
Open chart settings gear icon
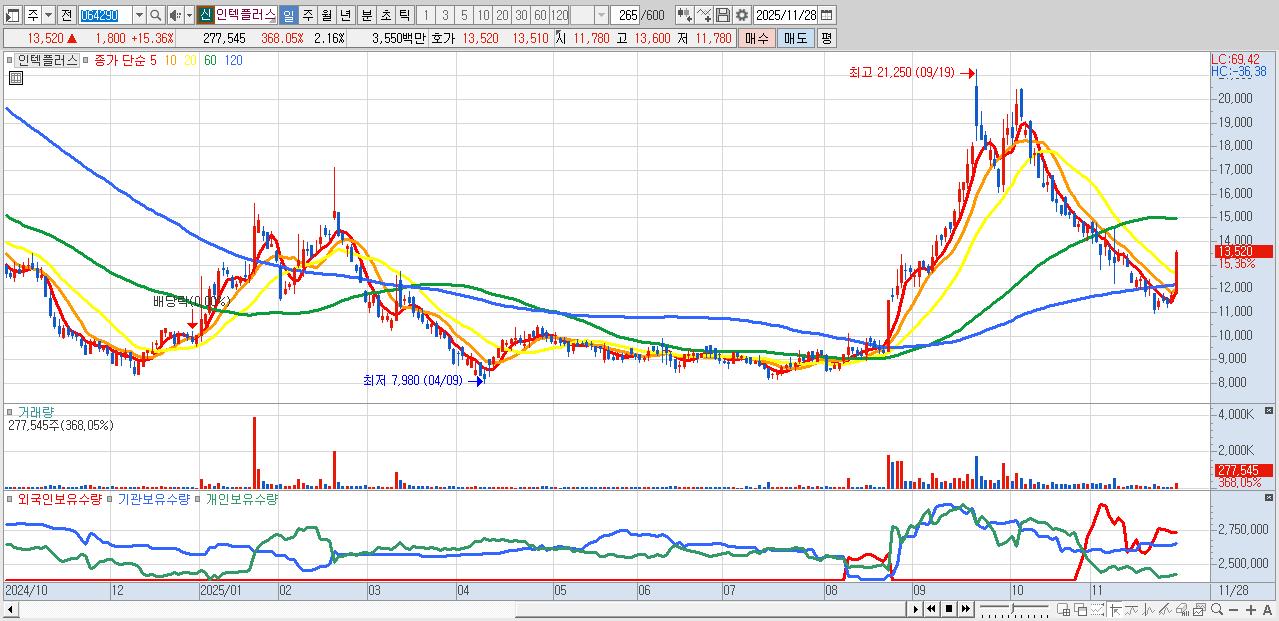tap(742, 15)
